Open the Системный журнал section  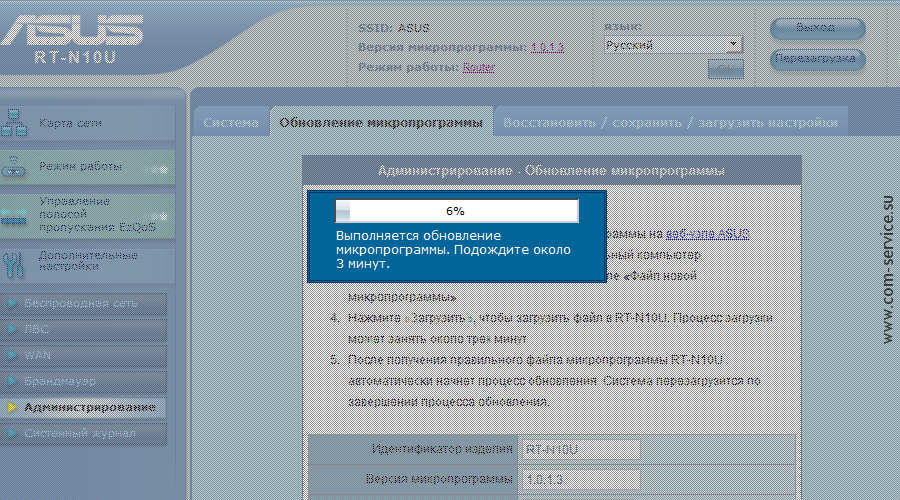[x=84, y=433]
